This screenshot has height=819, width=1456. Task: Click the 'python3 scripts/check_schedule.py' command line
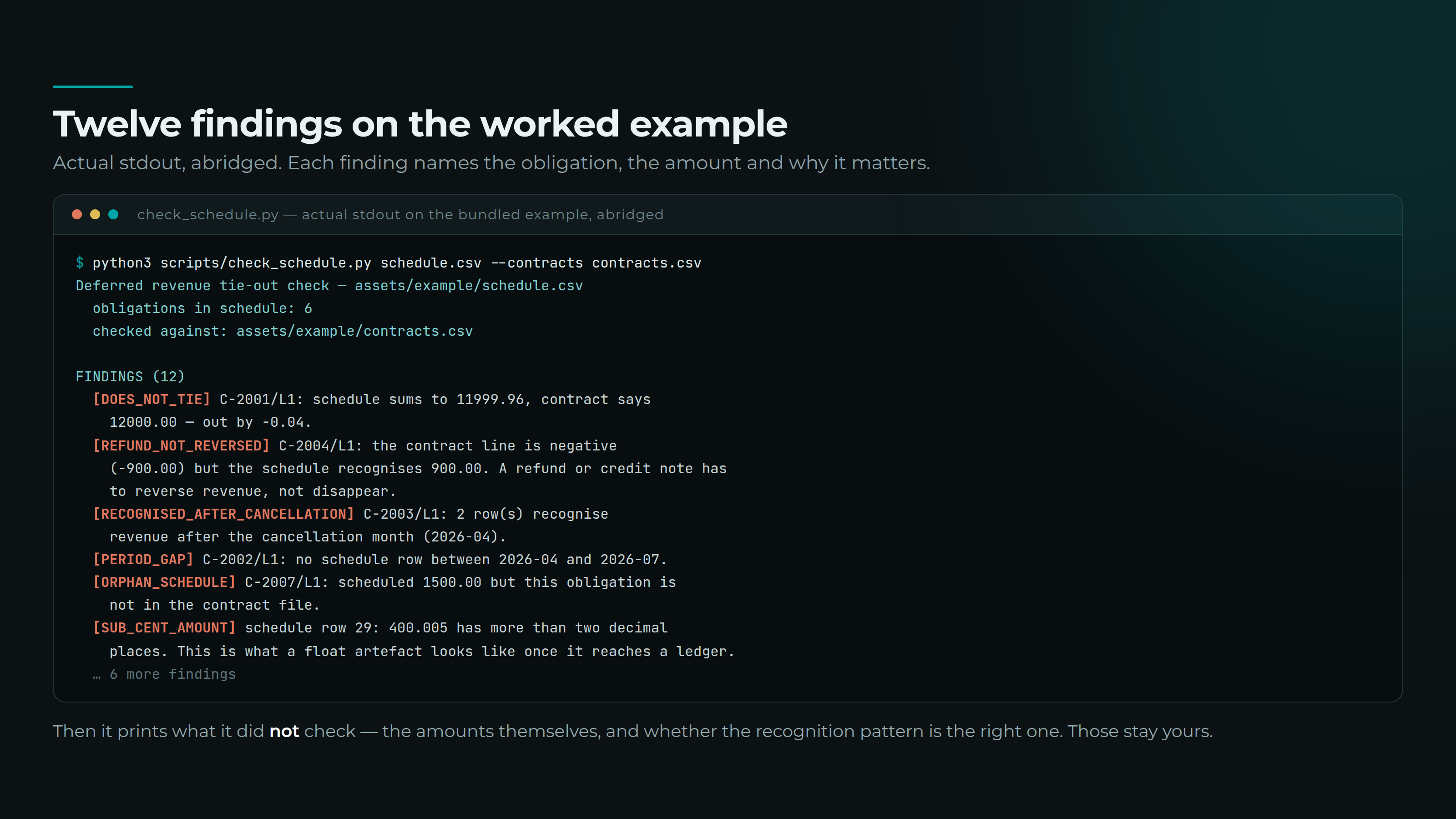coord(397,263)
